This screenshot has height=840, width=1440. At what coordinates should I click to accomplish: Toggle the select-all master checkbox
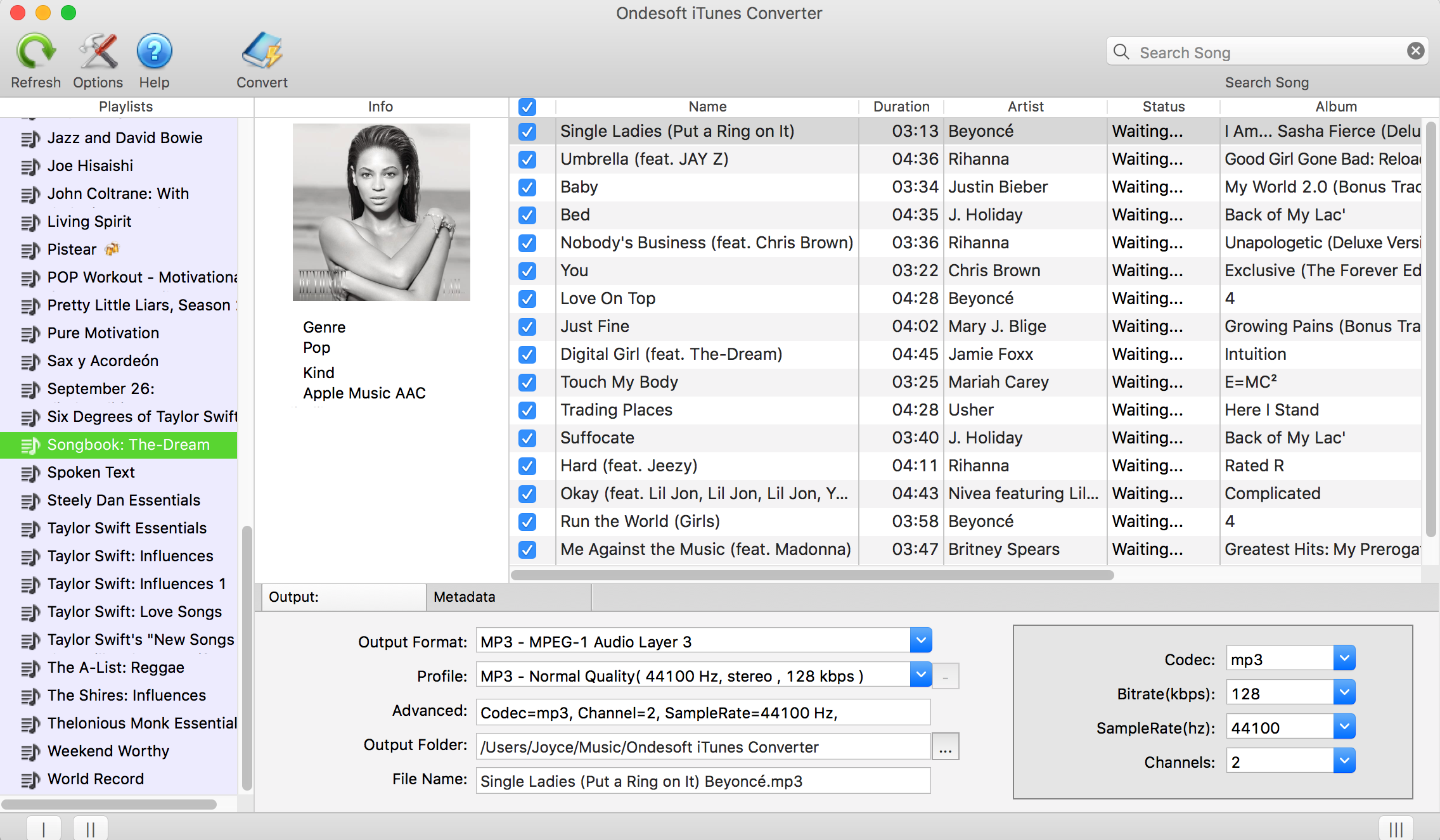point(527,107)
